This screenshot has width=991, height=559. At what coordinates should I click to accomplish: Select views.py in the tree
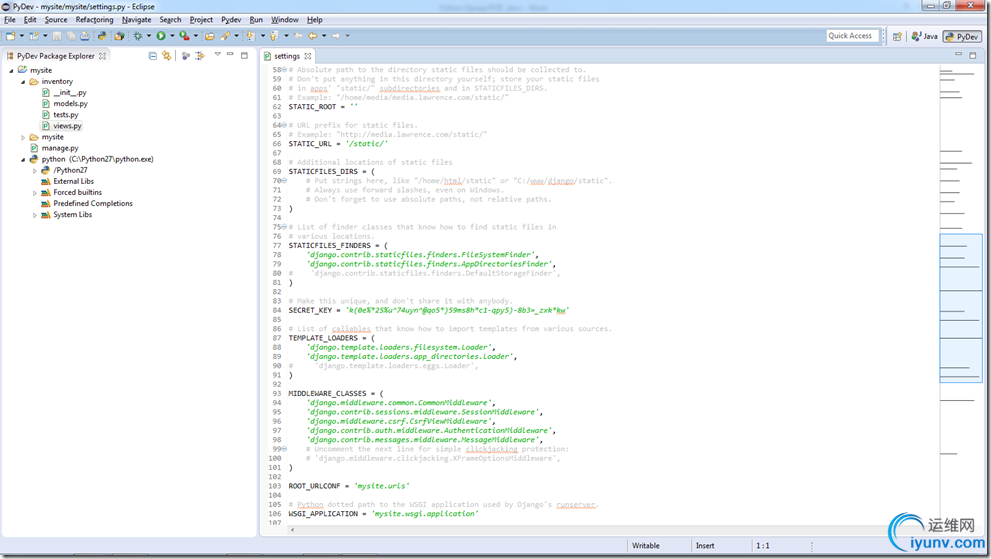click(67, 126)
